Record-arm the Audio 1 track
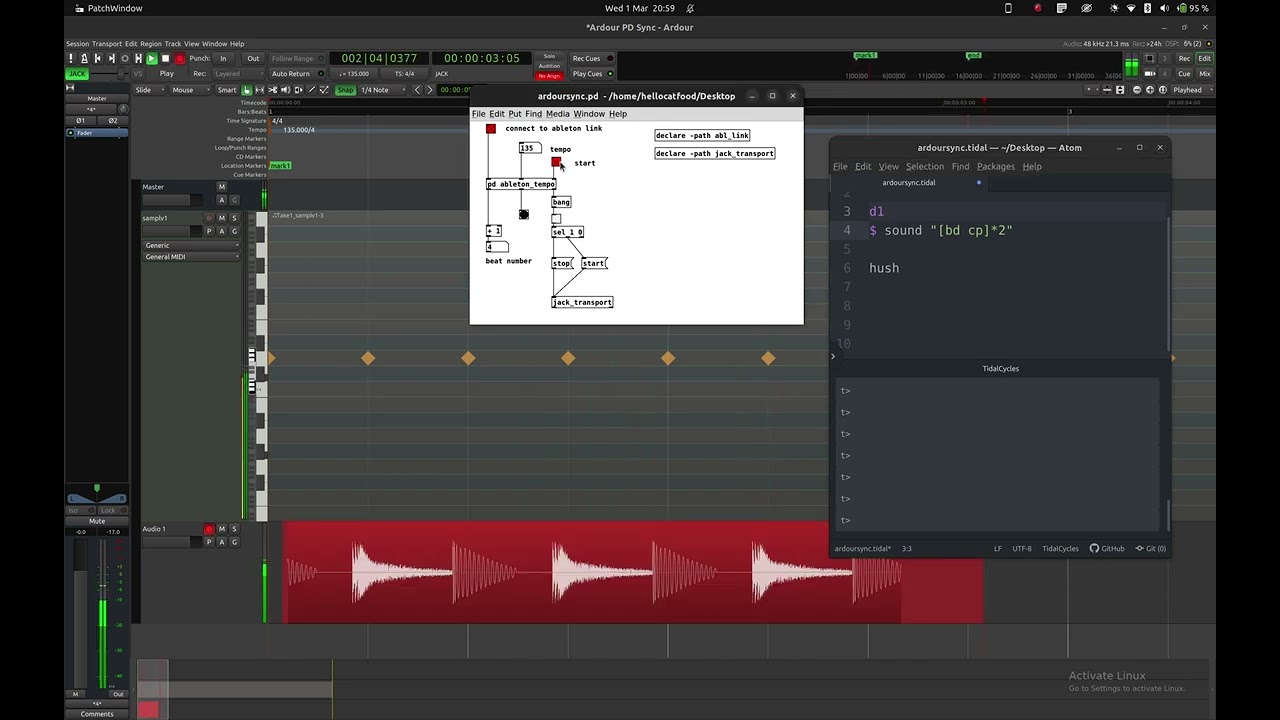1280x720 pixels. pyautogui.click(x=209, y=529)
